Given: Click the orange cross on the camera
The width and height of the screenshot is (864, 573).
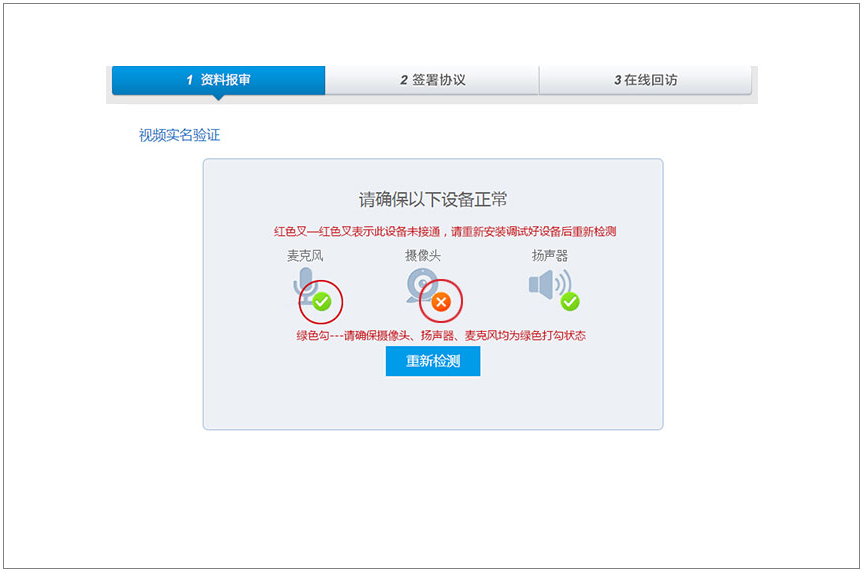Looking at the screenshot, I should (x=441, y=301).
